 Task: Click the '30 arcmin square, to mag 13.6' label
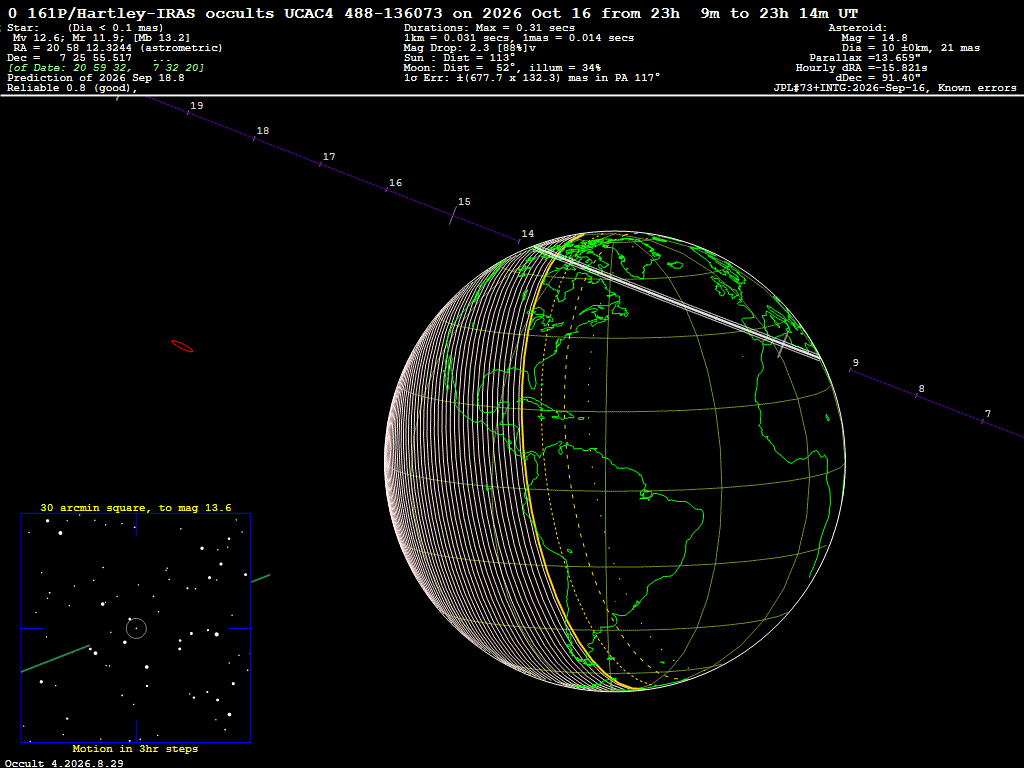pos(136,507)
